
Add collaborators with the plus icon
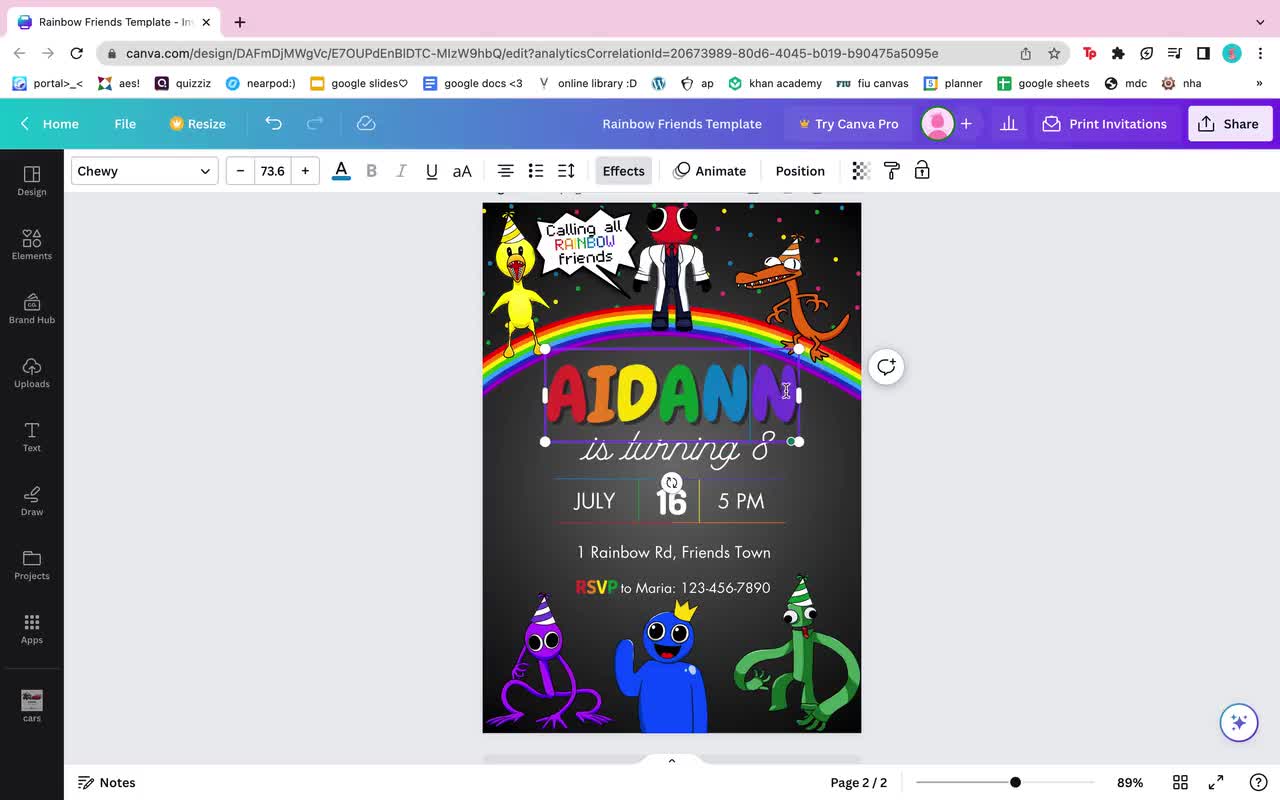click(966, 123)
